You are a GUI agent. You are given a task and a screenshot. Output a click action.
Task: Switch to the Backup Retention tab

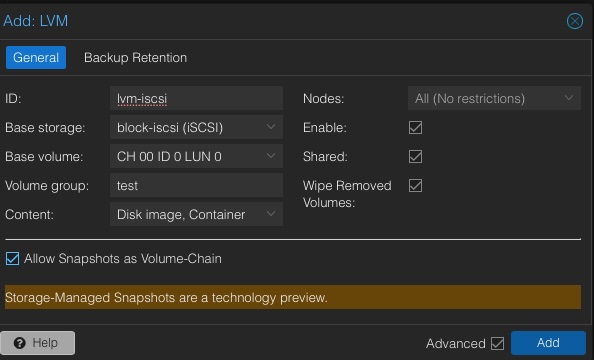click(x=135, y=58)
